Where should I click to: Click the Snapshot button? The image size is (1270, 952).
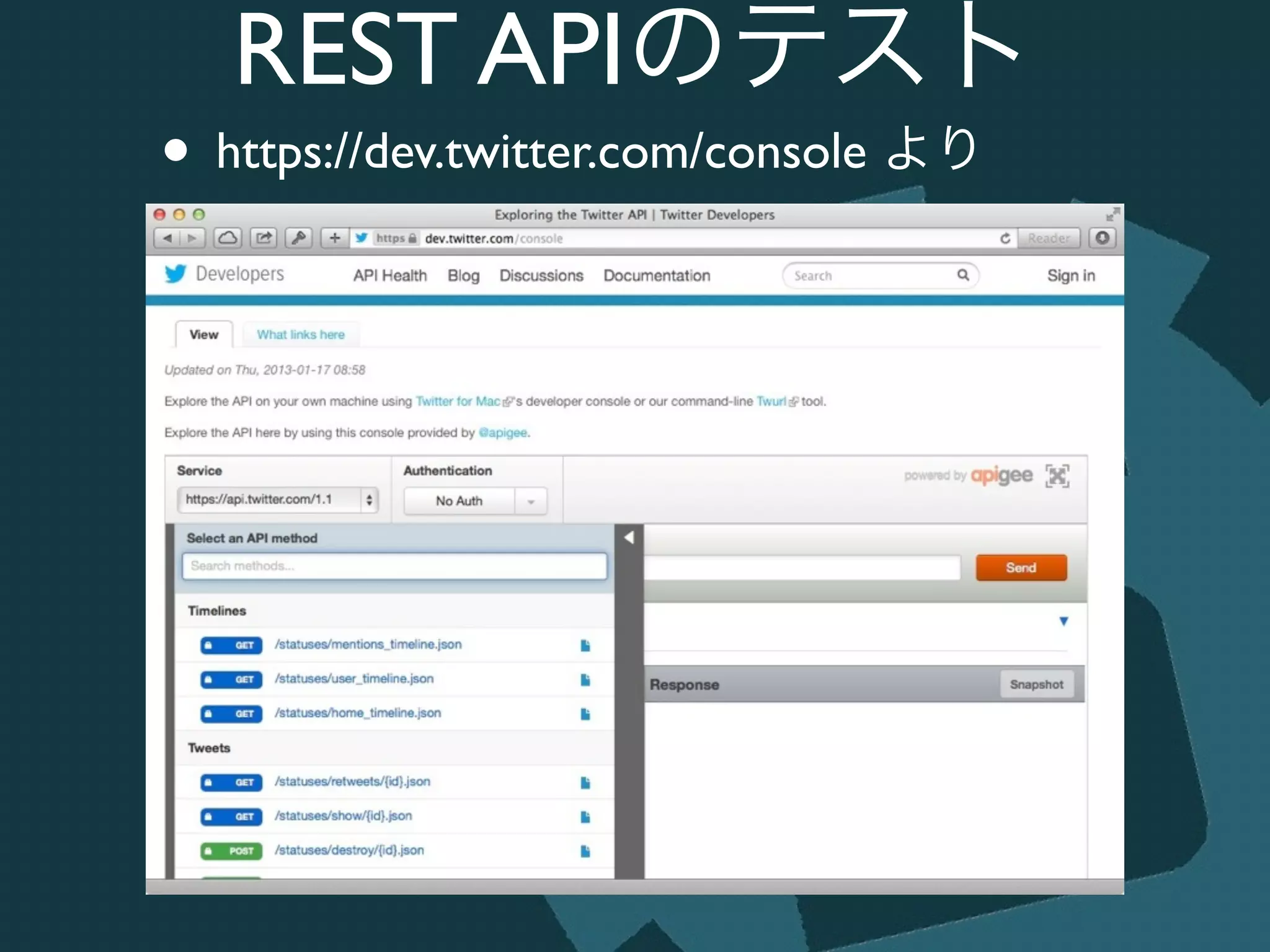(1036, 684)
